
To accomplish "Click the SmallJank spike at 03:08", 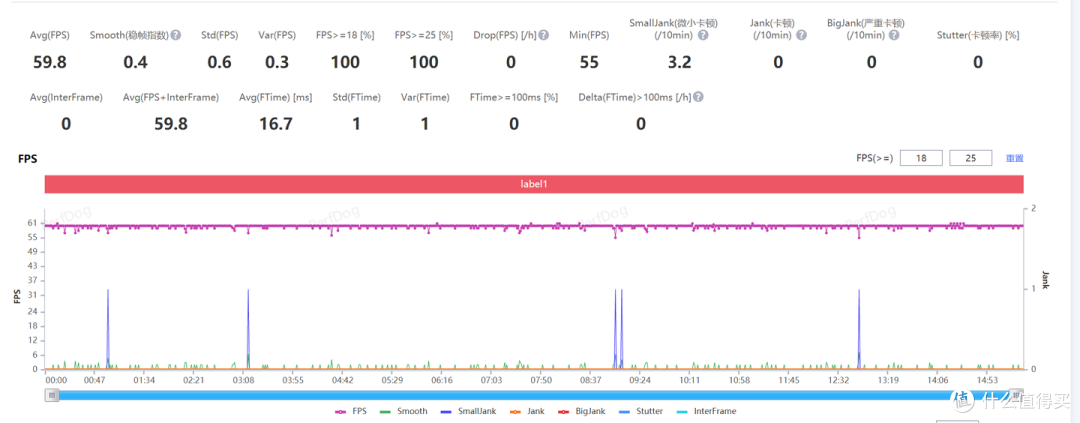I will click(x=248, y=329).
